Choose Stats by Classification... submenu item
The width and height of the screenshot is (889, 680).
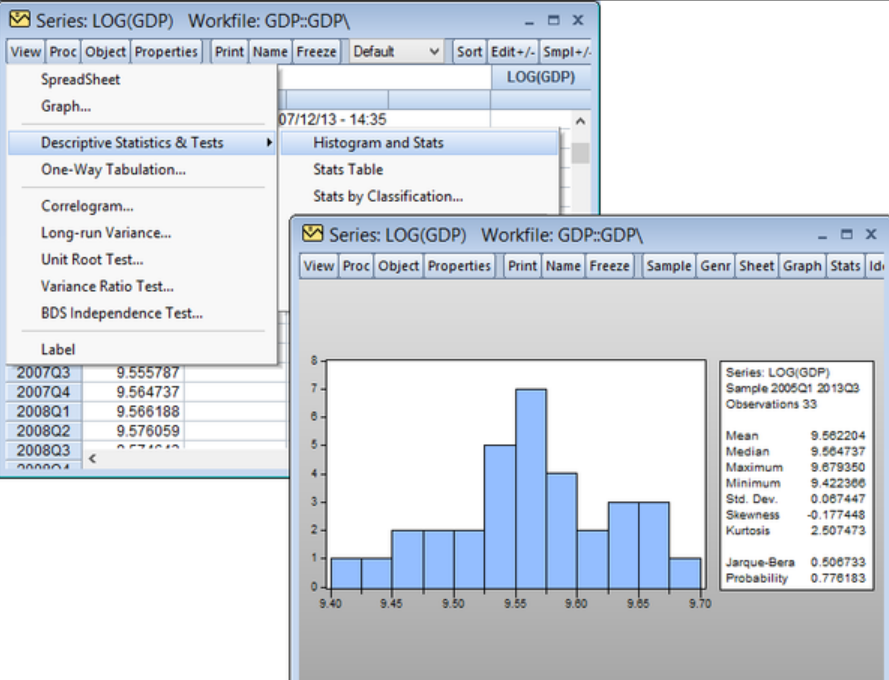pos(420,196)
